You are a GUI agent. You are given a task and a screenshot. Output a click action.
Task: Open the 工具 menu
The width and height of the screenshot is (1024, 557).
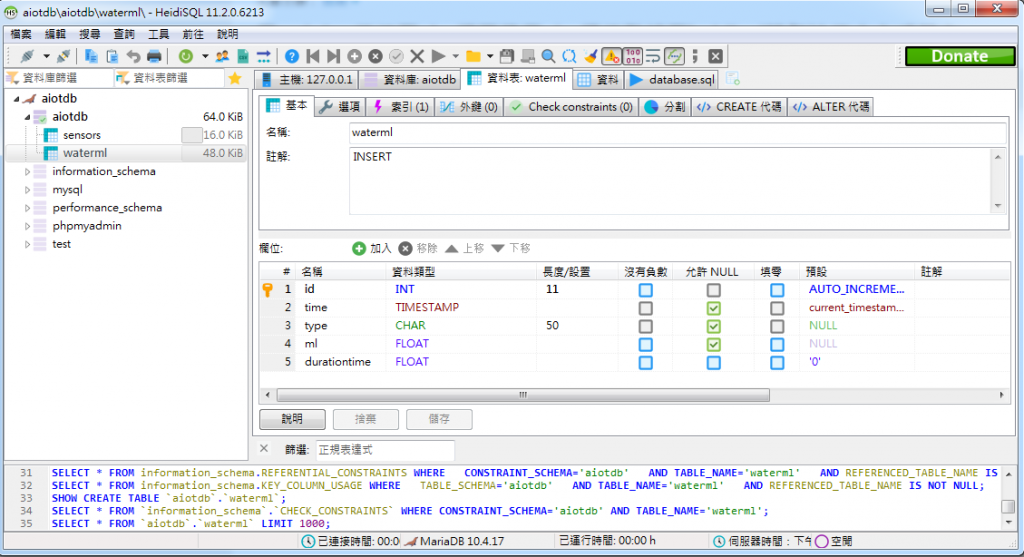[x=159, y=34]
